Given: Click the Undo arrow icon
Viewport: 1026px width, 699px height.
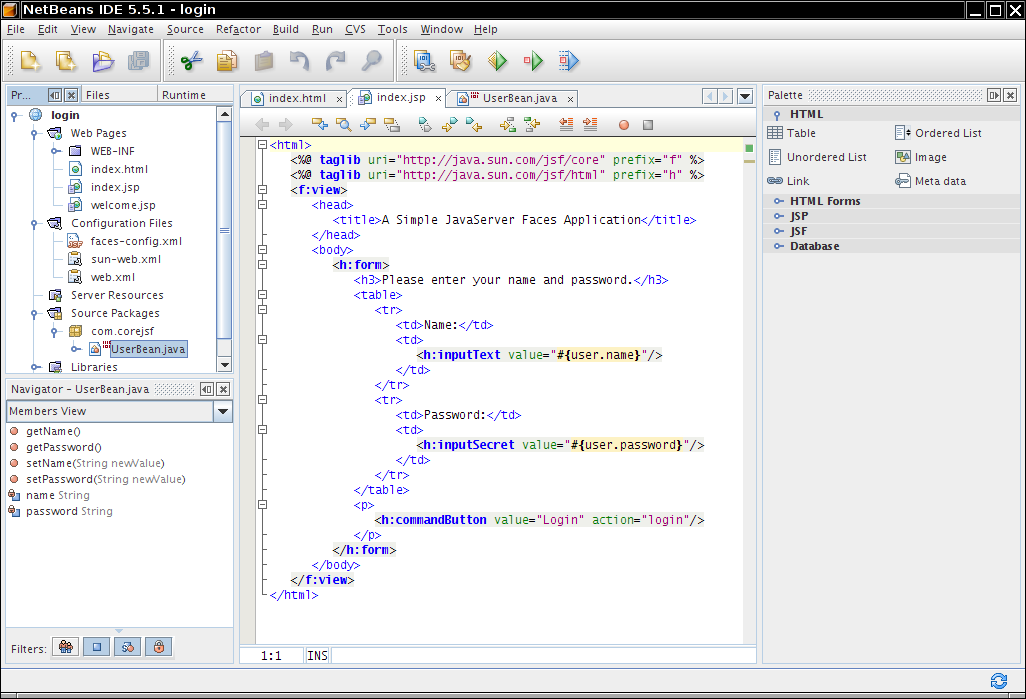Looking at the screenshot, I should pos(300,61).
